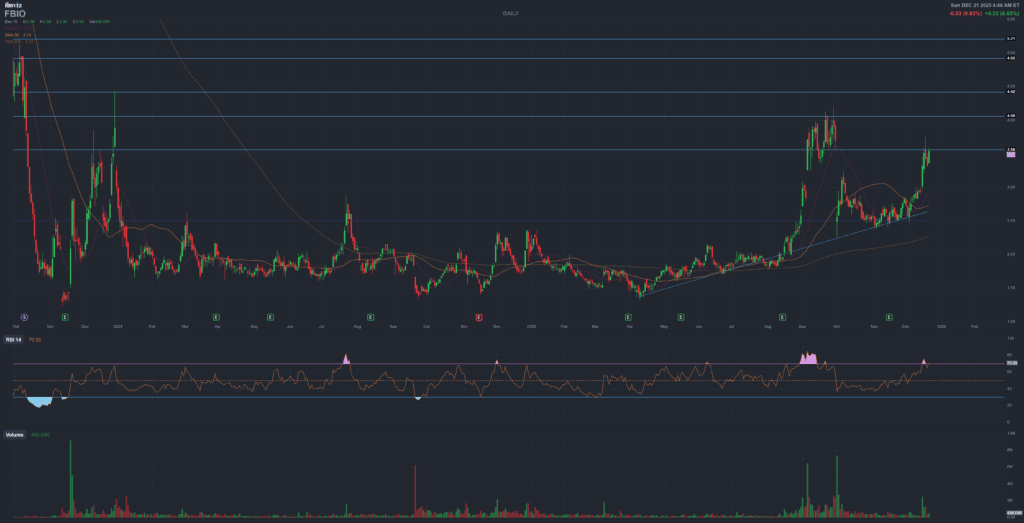1024x523 pixels.
Task: Select the 4.92 horizontal line price label
Action: click(x=1010, y=58)
